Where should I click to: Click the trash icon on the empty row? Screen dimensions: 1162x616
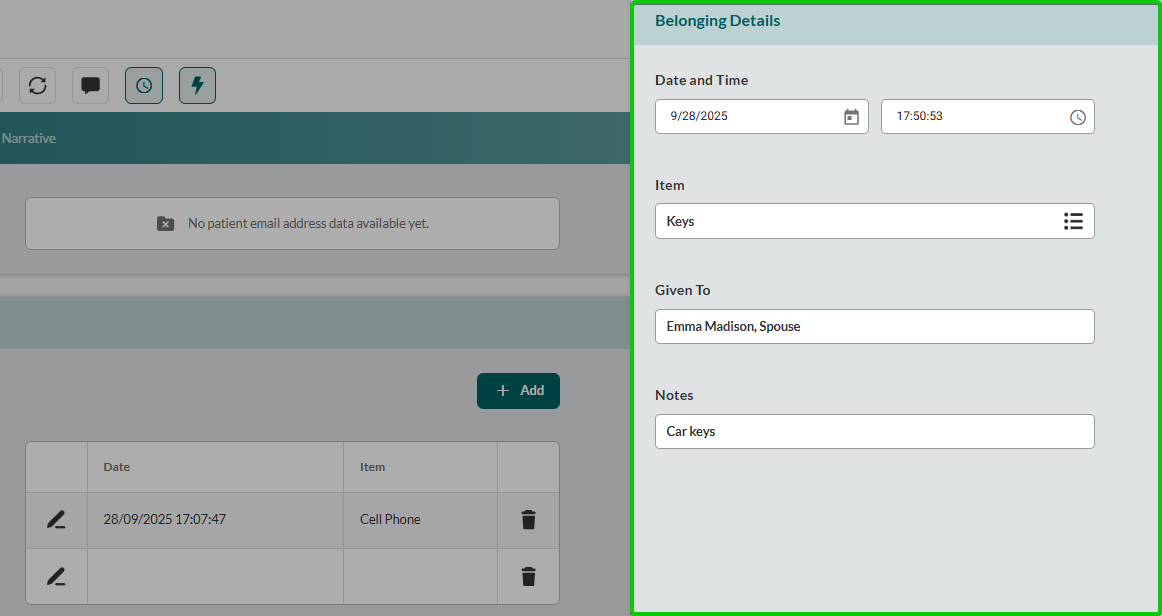pyautogui.click(x=528, y=576)
